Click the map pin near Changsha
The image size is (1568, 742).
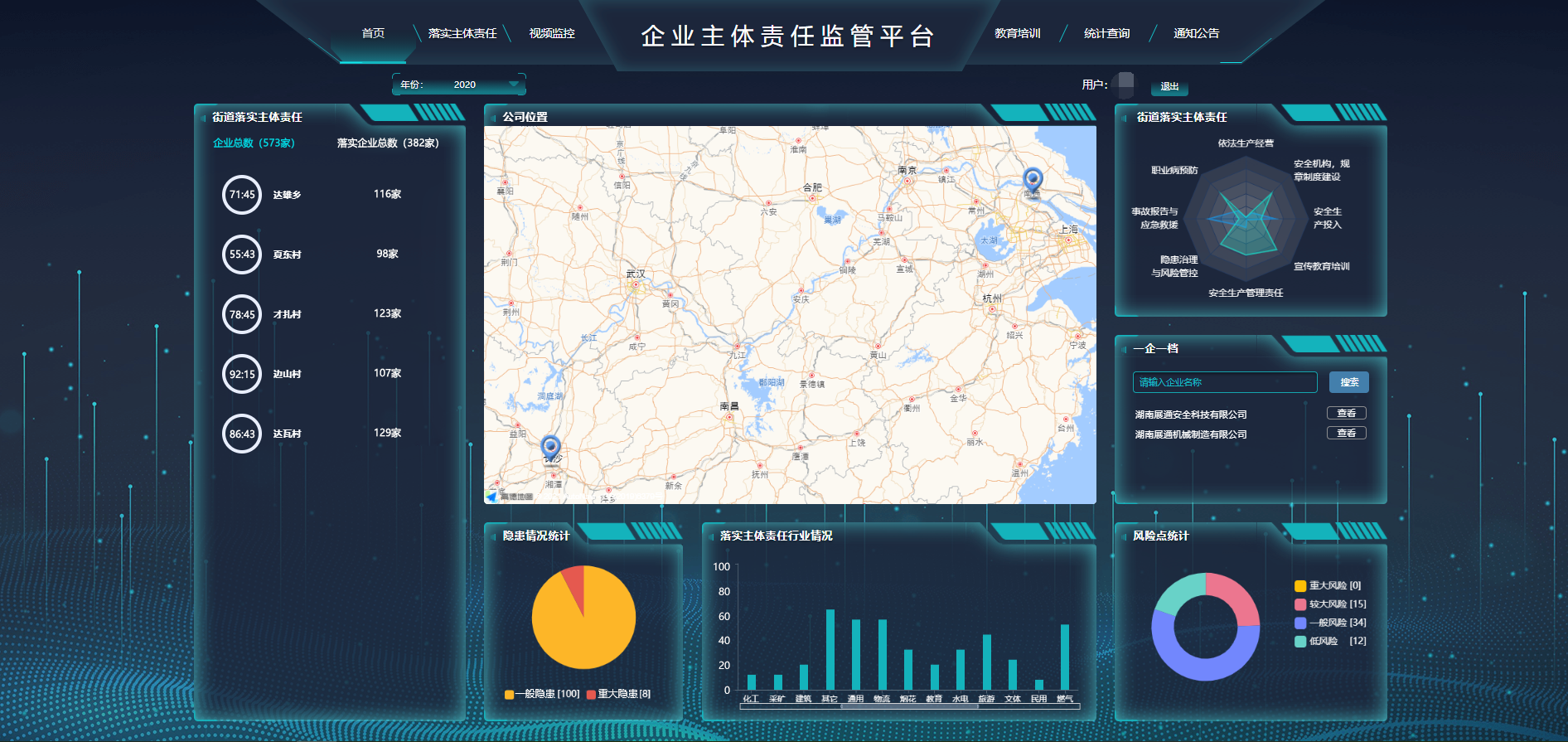(550, 448)
